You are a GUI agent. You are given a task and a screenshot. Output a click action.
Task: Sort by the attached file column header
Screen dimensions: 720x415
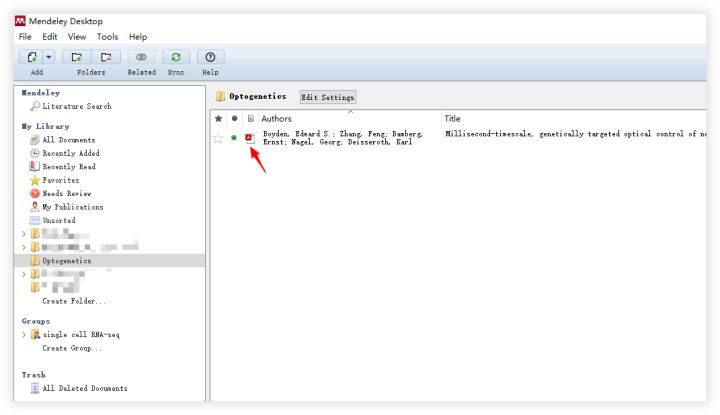tap(251, 118)
